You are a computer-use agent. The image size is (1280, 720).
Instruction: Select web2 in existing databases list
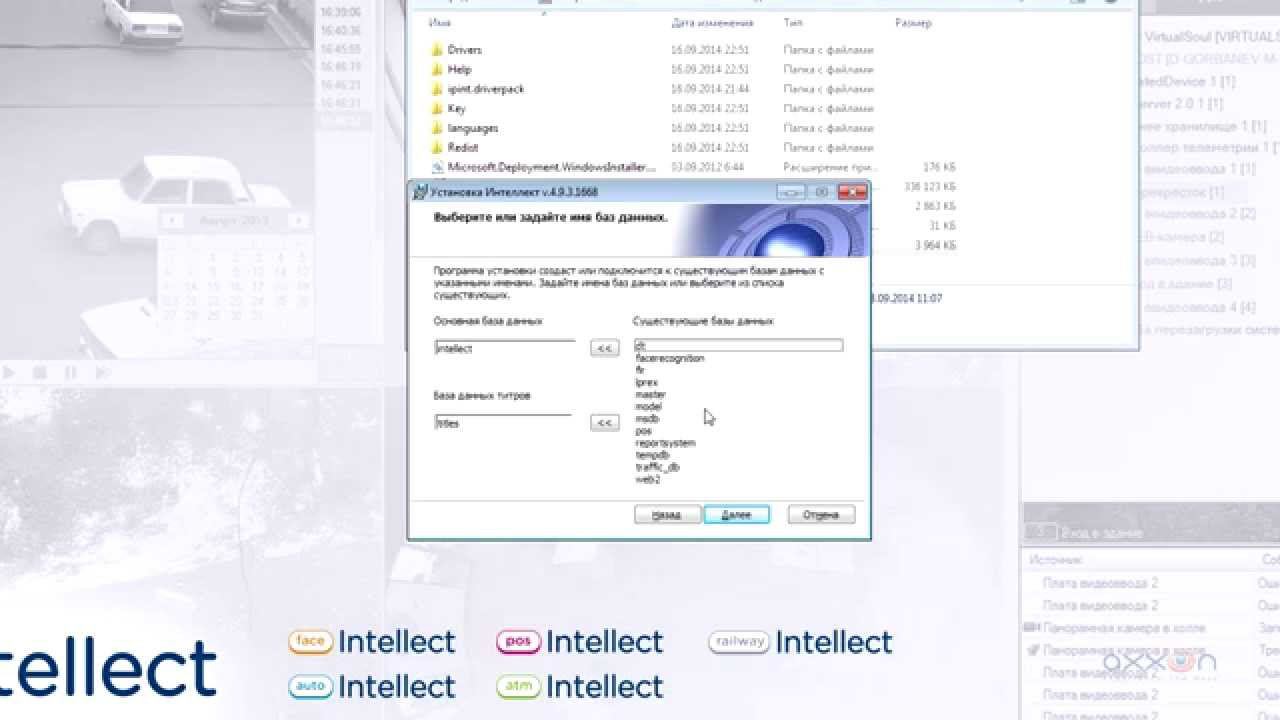[647, 479]
